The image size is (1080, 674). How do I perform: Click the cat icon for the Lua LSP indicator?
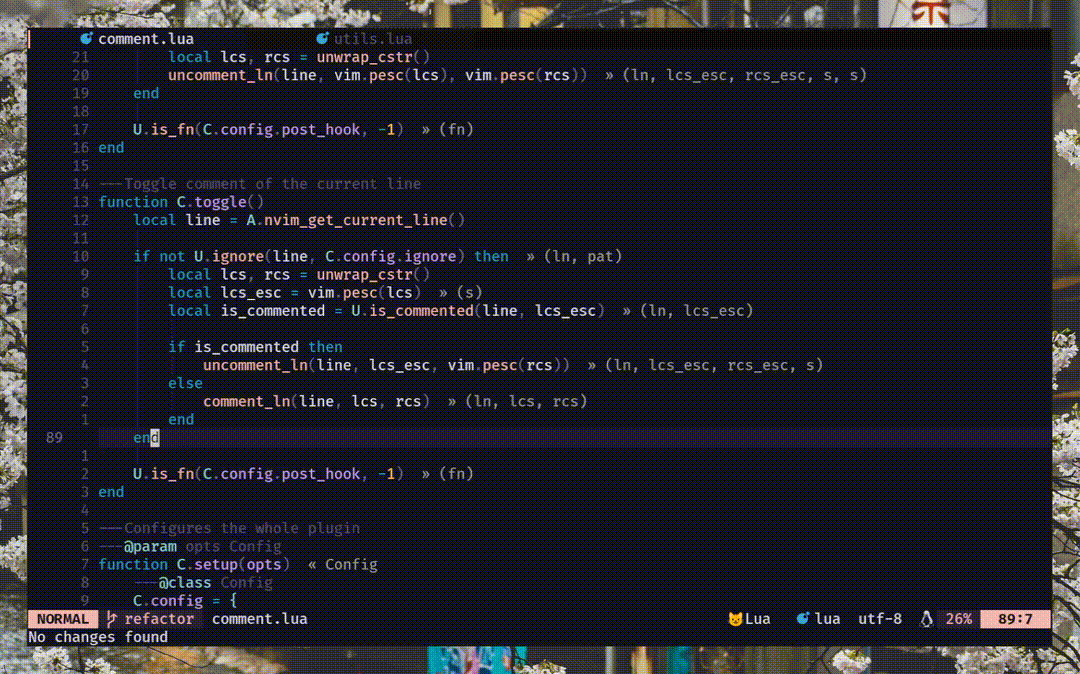[x=736, y=619]
